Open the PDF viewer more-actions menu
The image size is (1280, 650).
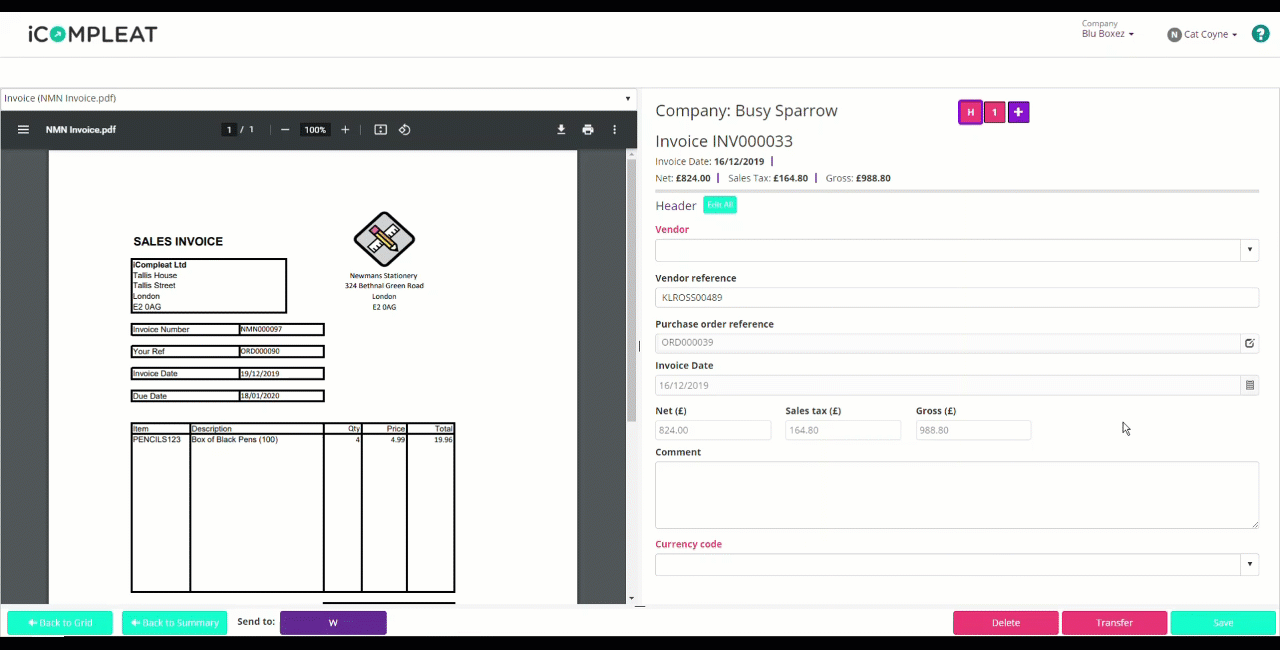point(614,130)
